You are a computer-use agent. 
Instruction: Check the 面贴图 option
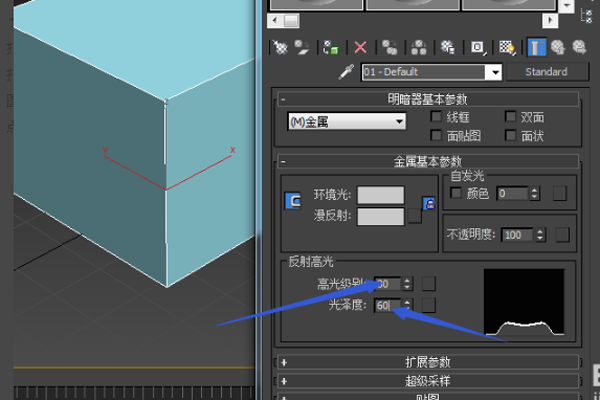(436, 134)
